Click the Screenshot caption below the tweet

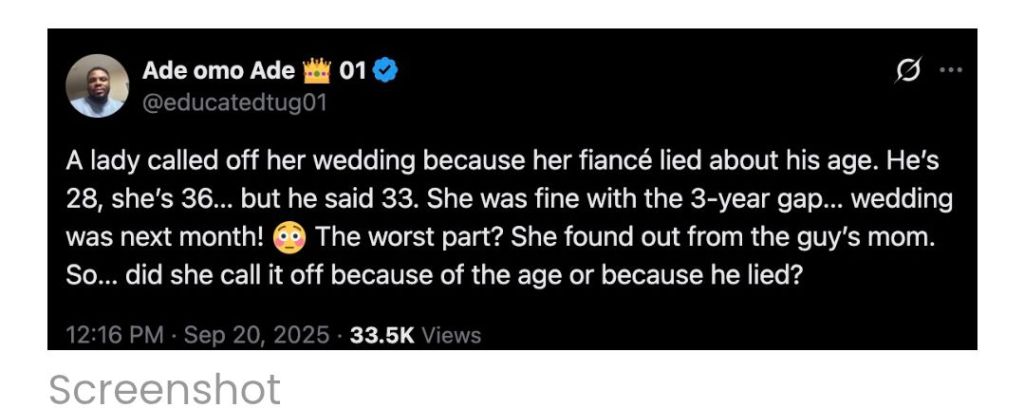pyautogui.click(x=164, y=389)
